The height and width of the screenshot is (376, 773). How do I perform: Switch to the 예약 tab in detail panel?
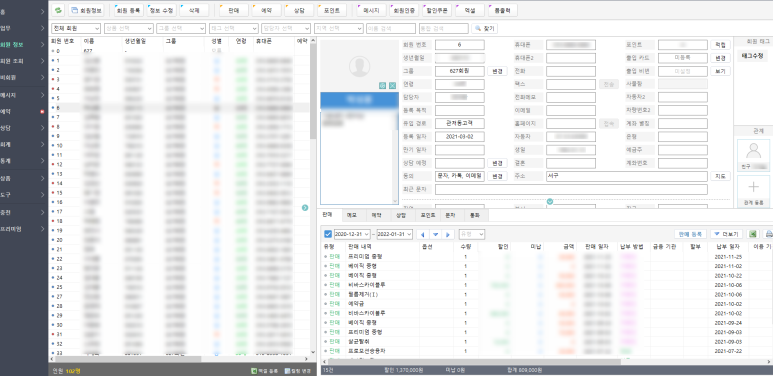pyautogui.click(x=377, y=215)
